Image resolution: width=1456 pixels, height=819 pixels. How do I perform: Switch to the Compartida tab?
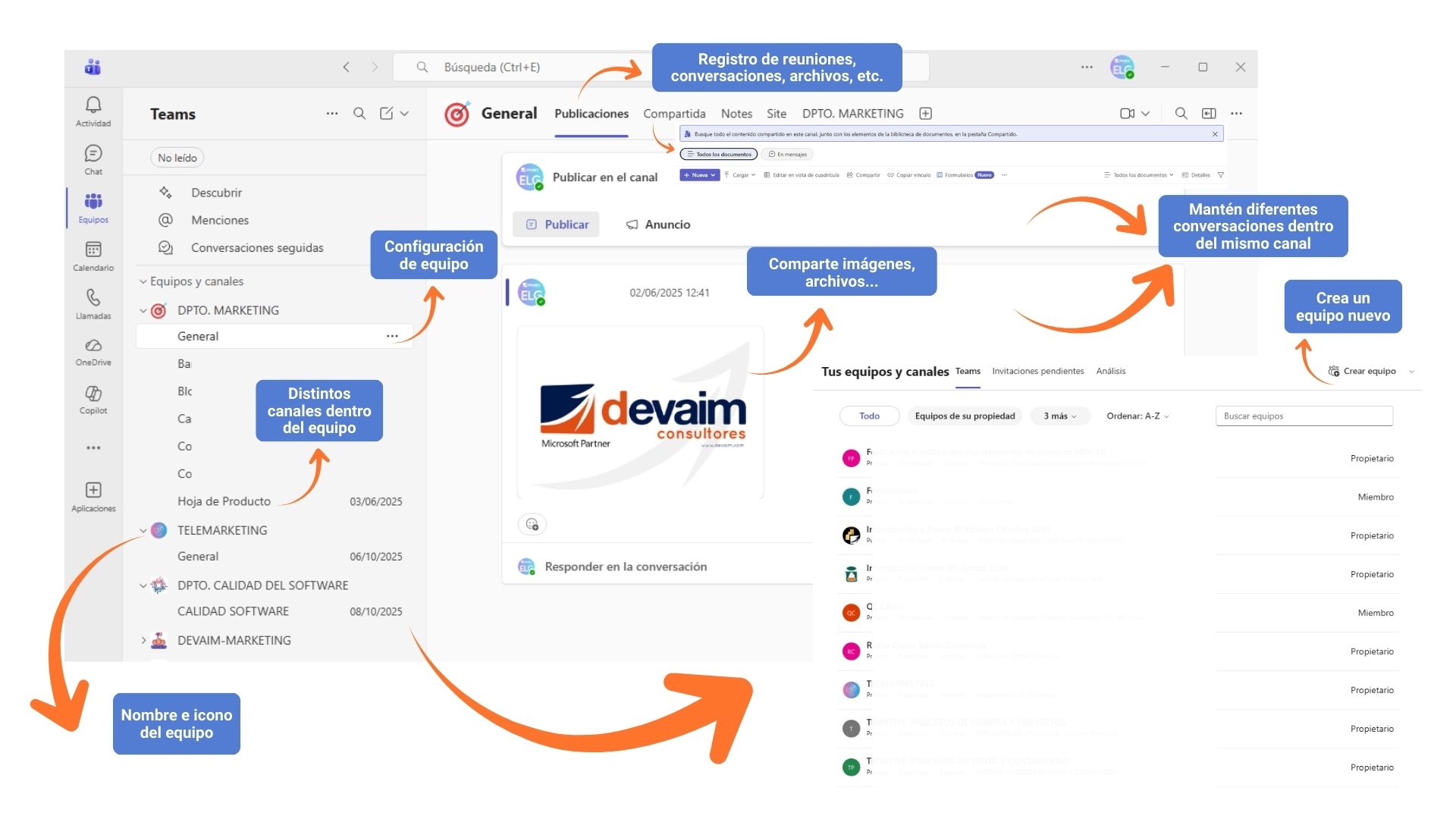tap(674, 114)
